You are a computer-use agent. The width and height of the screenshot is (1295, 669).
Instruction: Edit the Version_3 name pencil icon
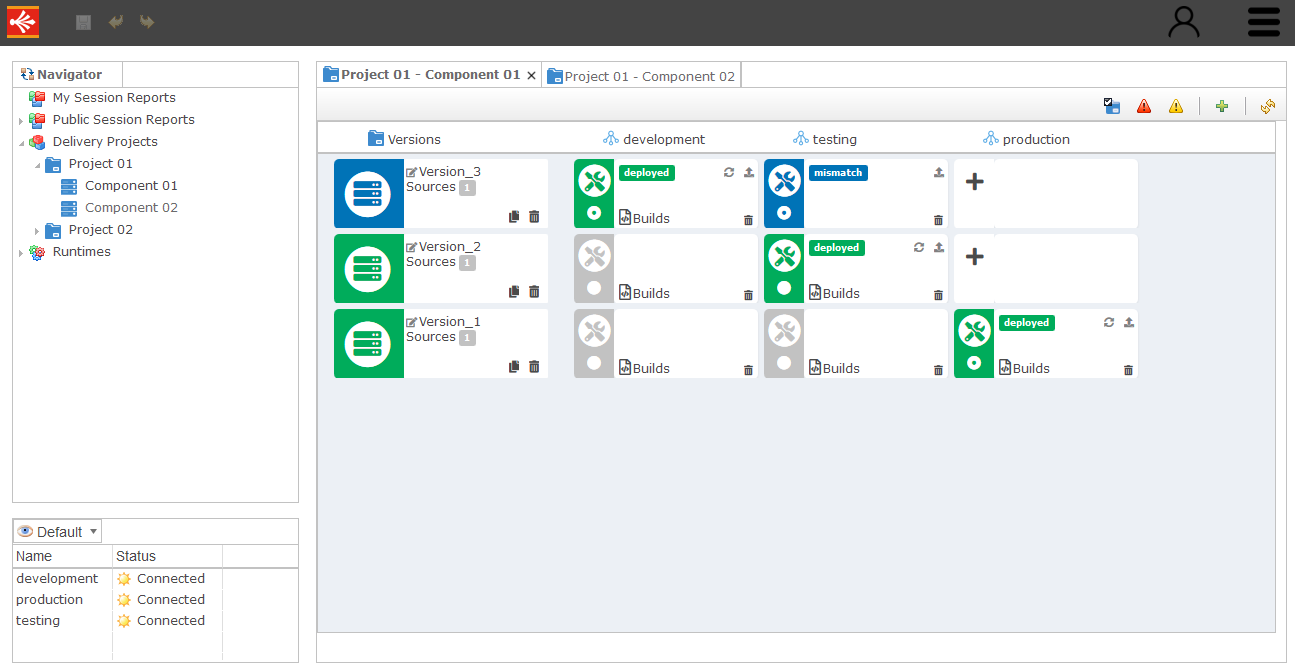(411, 173)
